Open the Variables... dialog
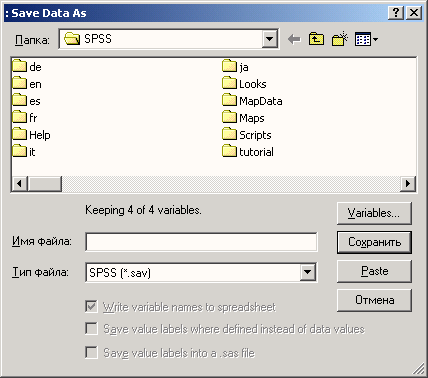Image resolution: width=428 pixels, height=378 pixels. (x=374, y=213)
